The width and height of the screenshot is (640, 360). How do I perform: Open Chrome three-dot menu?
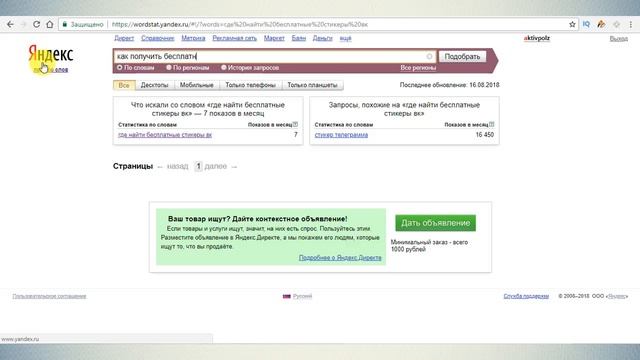[x=631, y=24]
